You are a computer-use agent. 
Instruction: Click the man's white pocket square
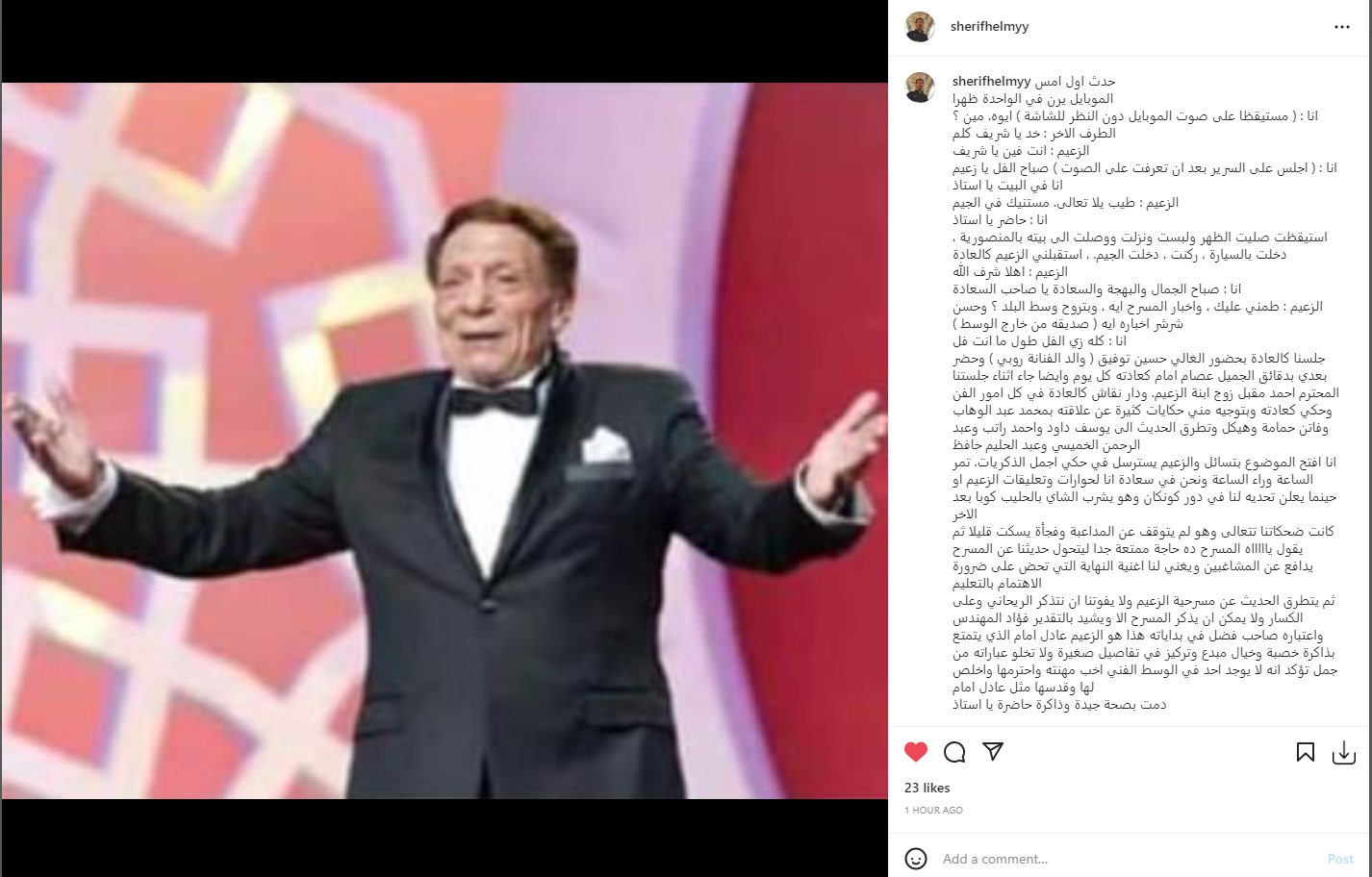605,446
